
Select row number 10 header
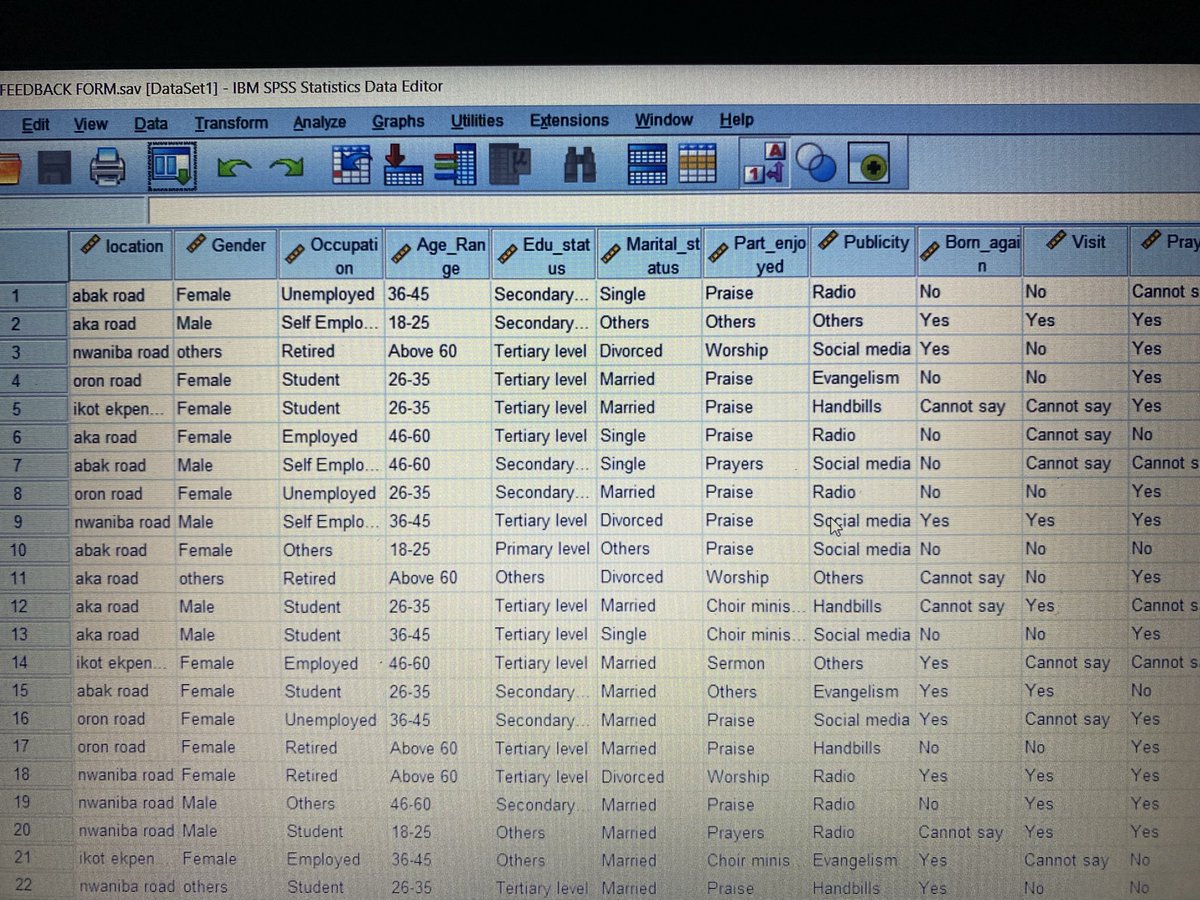(x=35, y=551)
